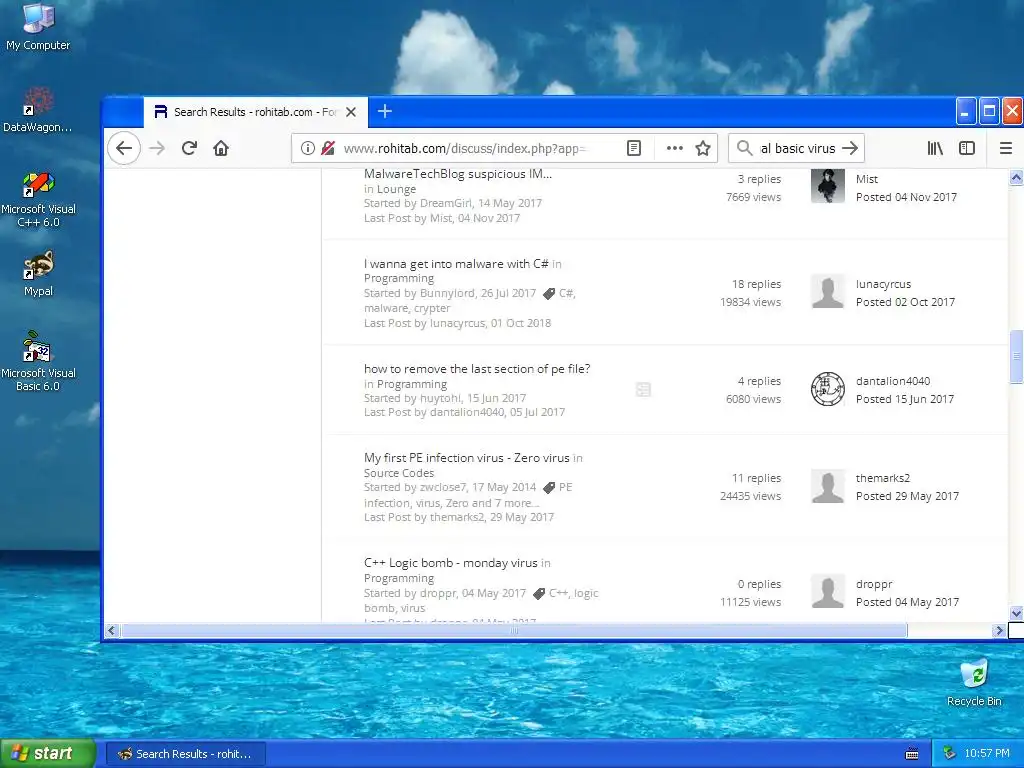
Task: Click 'Started by' huytohi user link
Action: point(441,398)
